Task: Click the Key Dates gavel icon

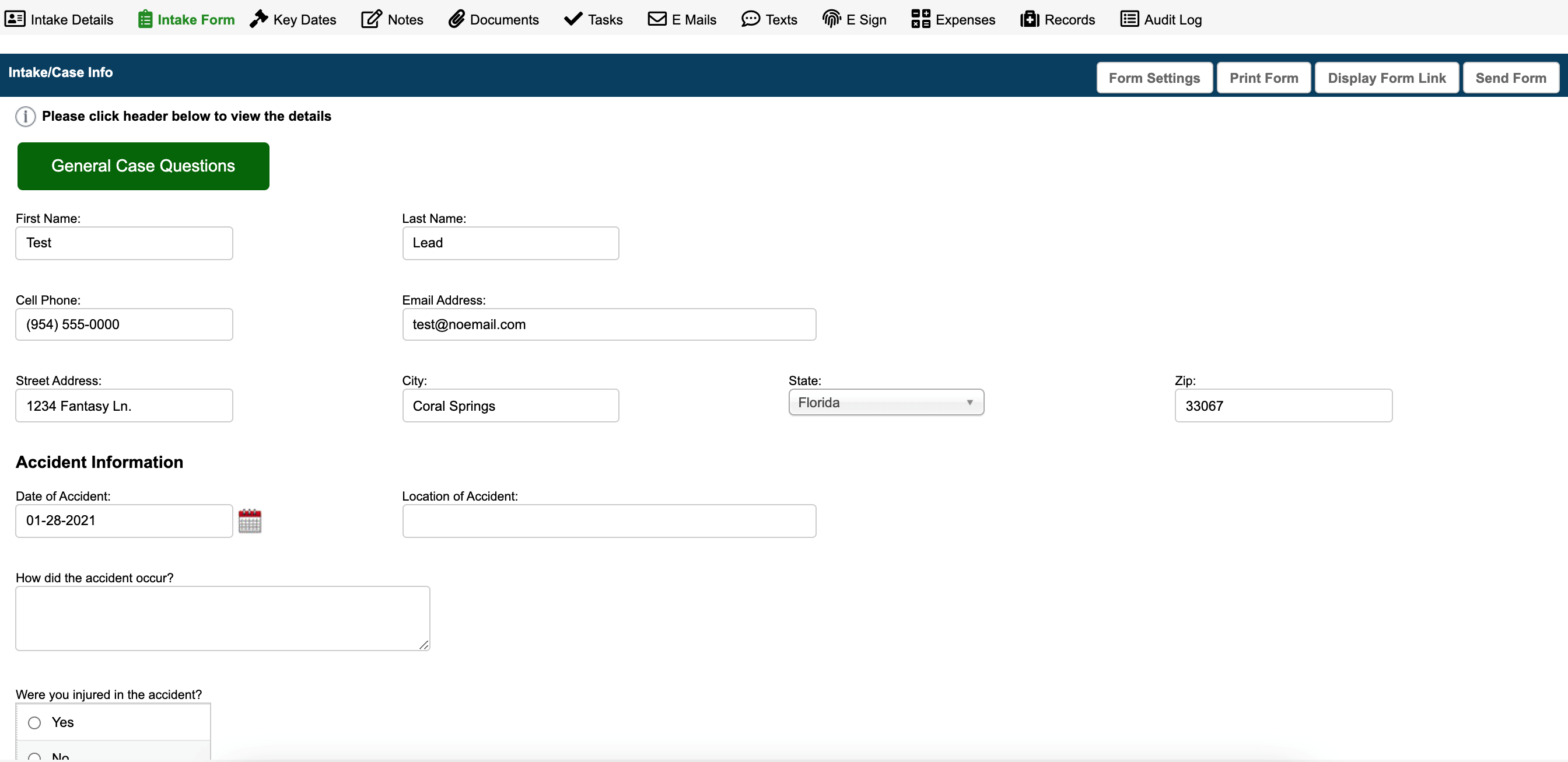Action: coord(258,19)
